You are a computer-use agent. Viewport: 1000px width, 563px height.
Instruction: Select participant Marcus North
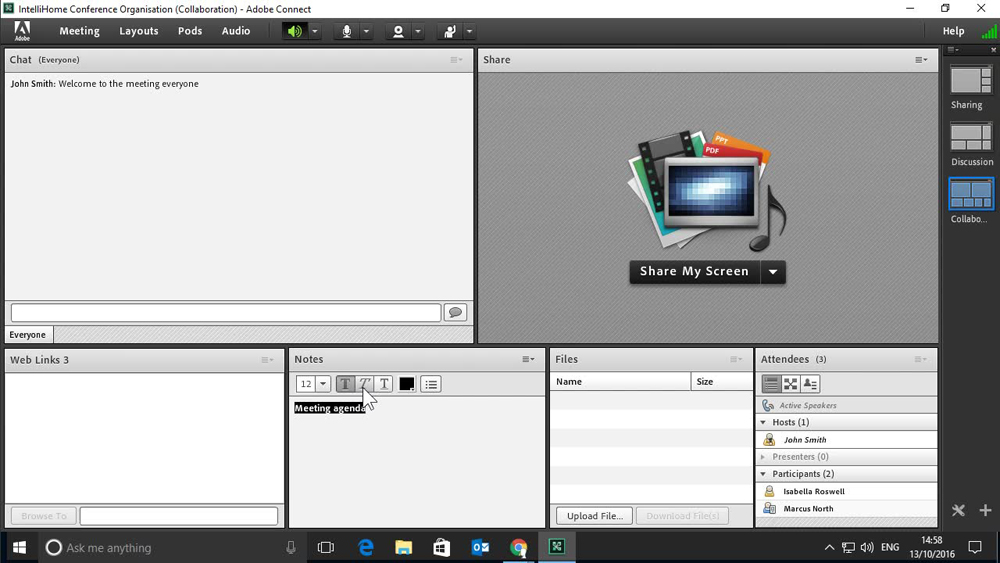[x=847, y=509]
